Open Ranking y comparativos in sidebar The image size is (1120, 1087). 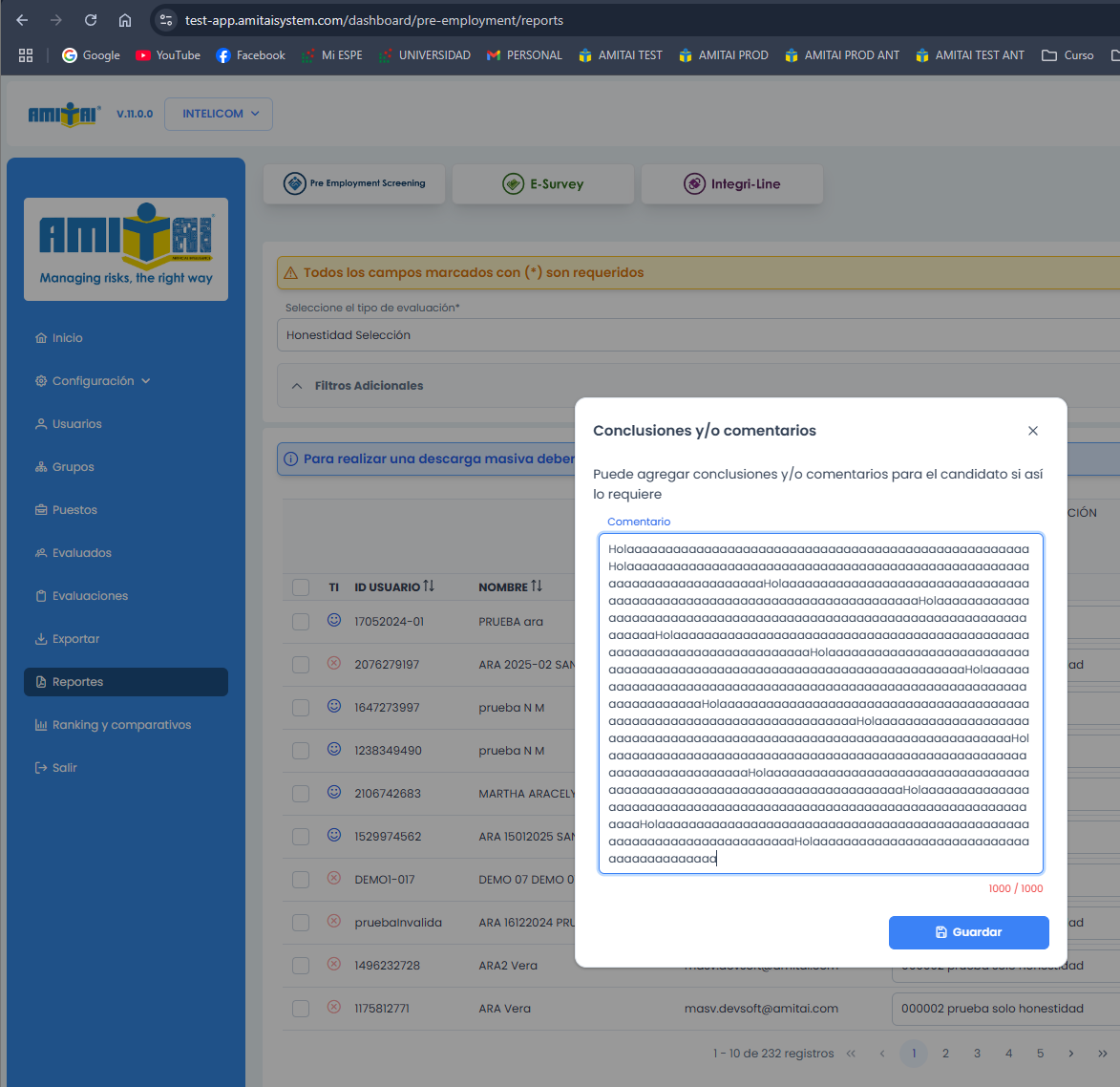121,725
